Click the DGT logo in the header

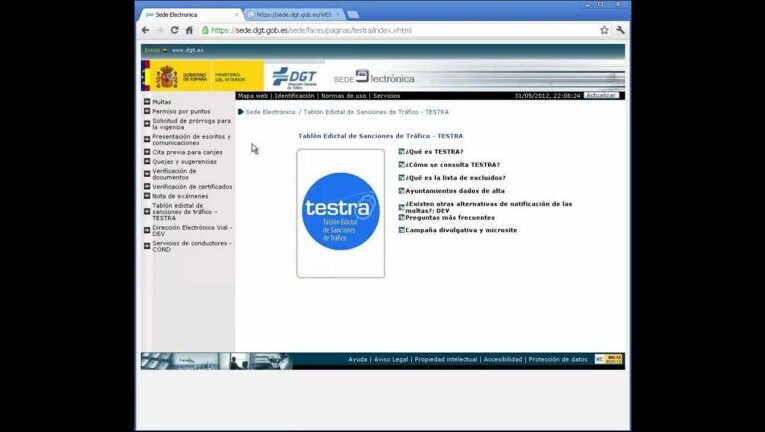point(294,77)
